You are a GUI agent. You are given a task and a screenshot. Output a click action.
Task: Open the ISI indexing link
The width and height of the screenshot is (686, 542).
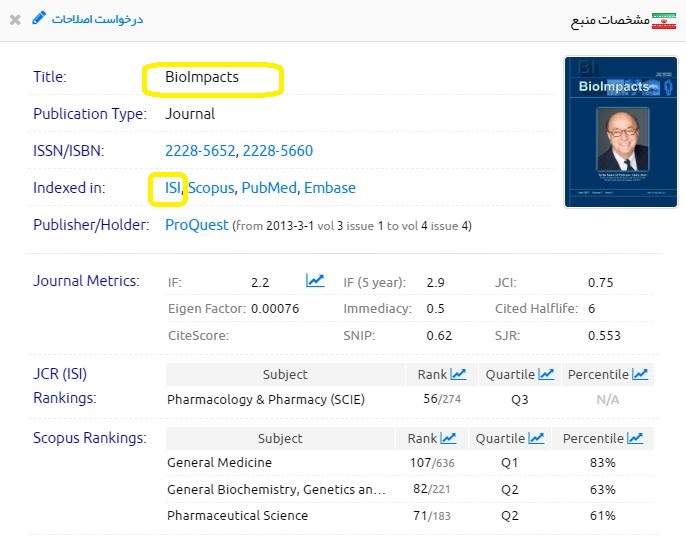tap(173, 188)
